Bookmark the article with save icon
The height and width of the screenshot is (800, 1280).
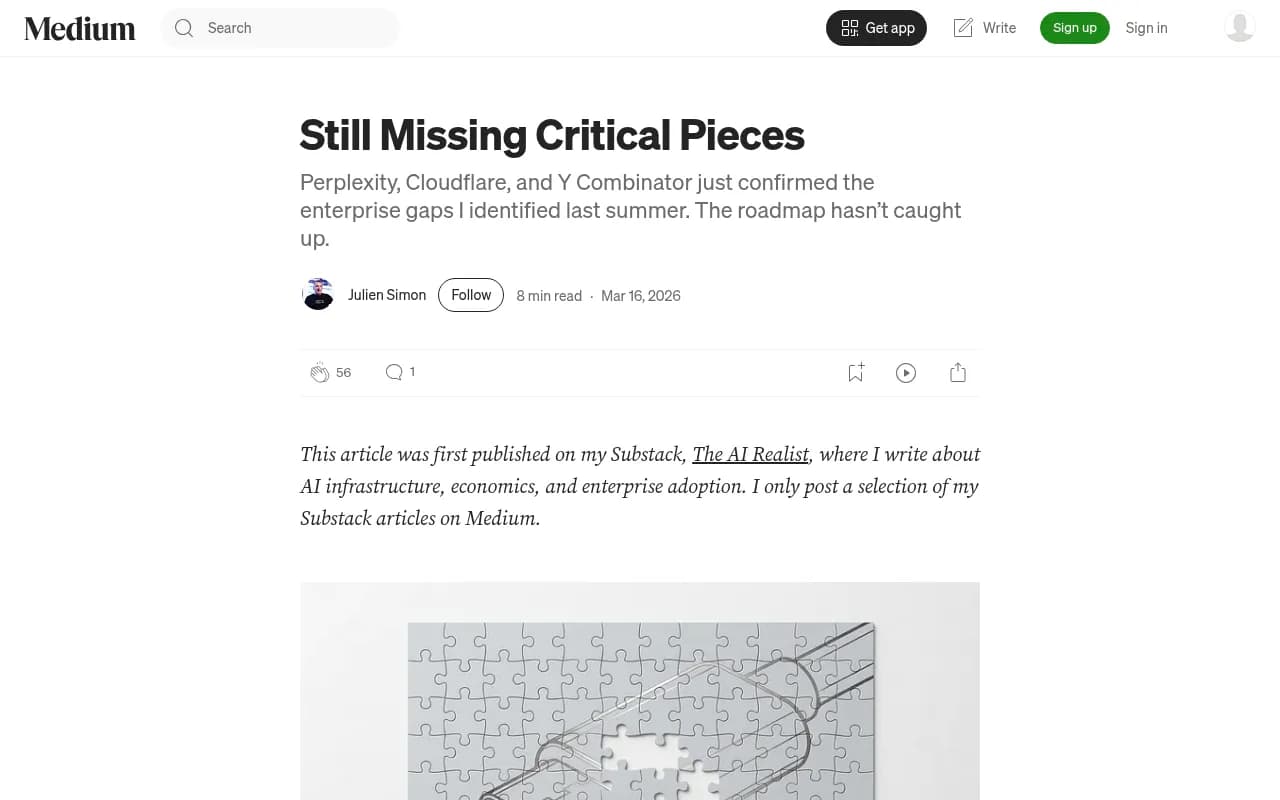(x=855, y=373)
